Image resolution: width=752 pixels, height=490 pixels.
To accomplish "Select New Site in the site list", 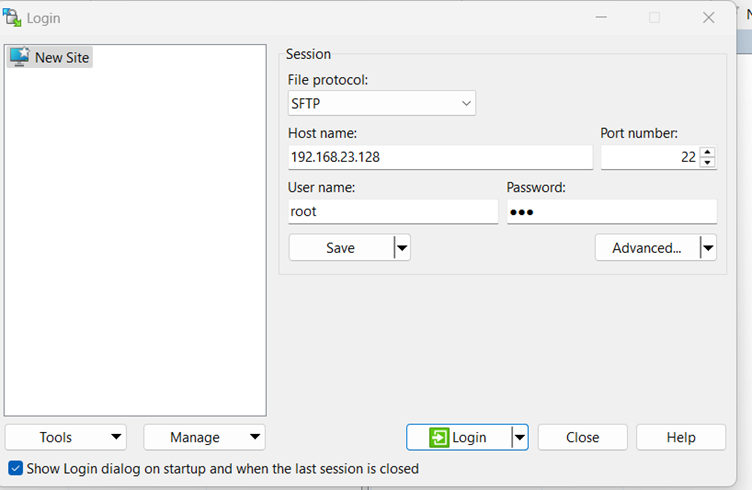I will coord(62,57).
